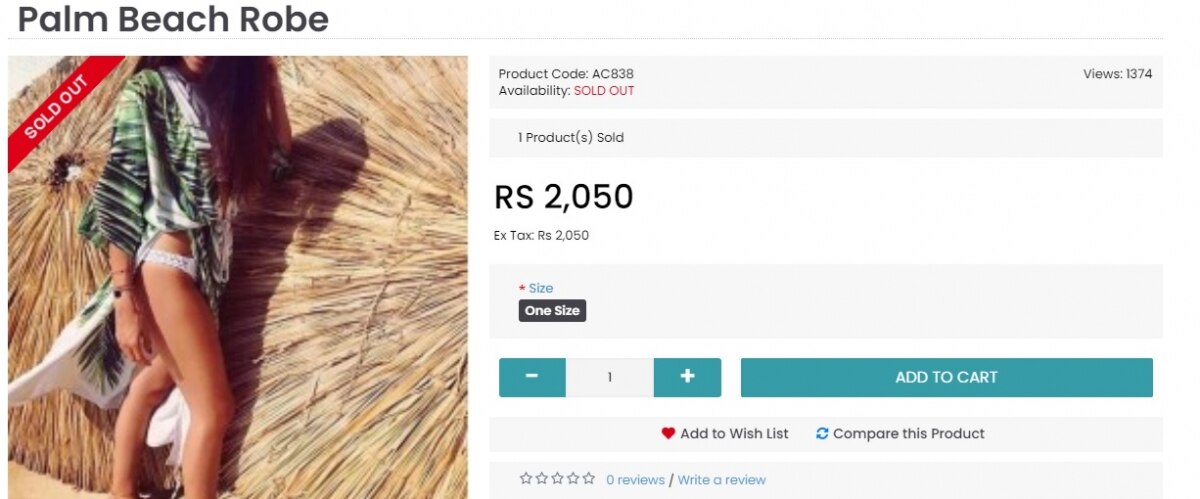The height and width of the screenshot is (499, 1200).
Task: Click the Write a review link
Action: point(722,480)
